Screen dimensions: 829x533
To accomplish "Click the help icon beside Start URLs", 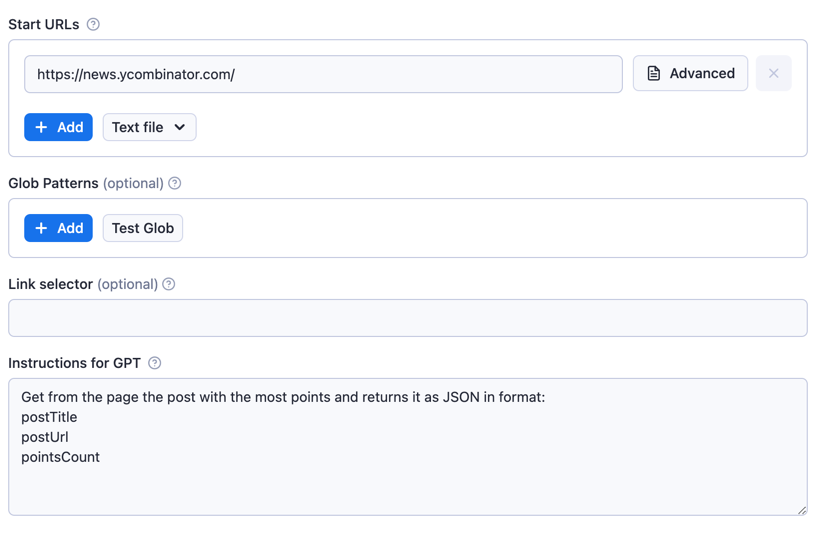I will pos(93,24).
